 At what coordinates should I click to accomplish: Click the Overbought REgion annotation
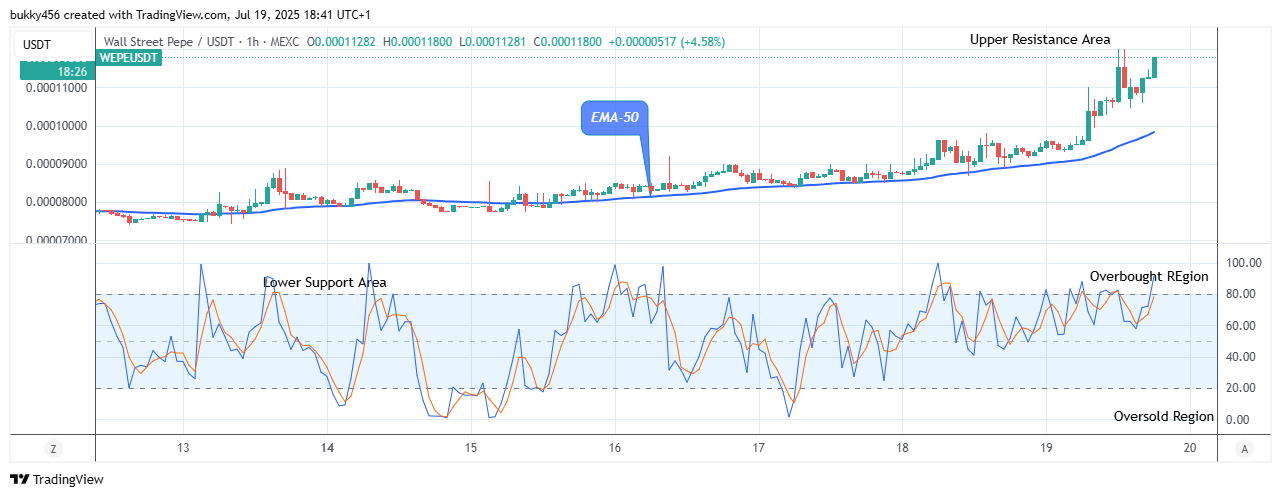tap(1149, 277)
